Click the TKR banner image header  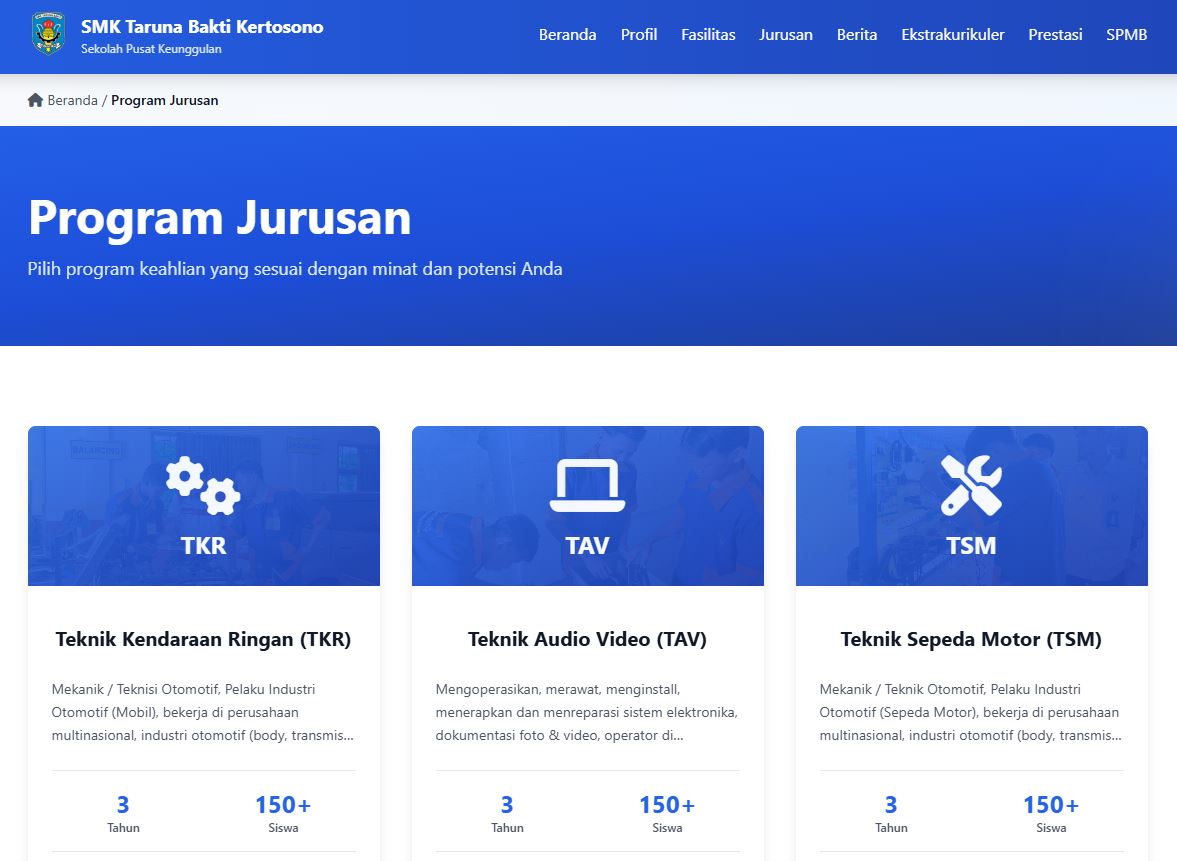point(204,505)
